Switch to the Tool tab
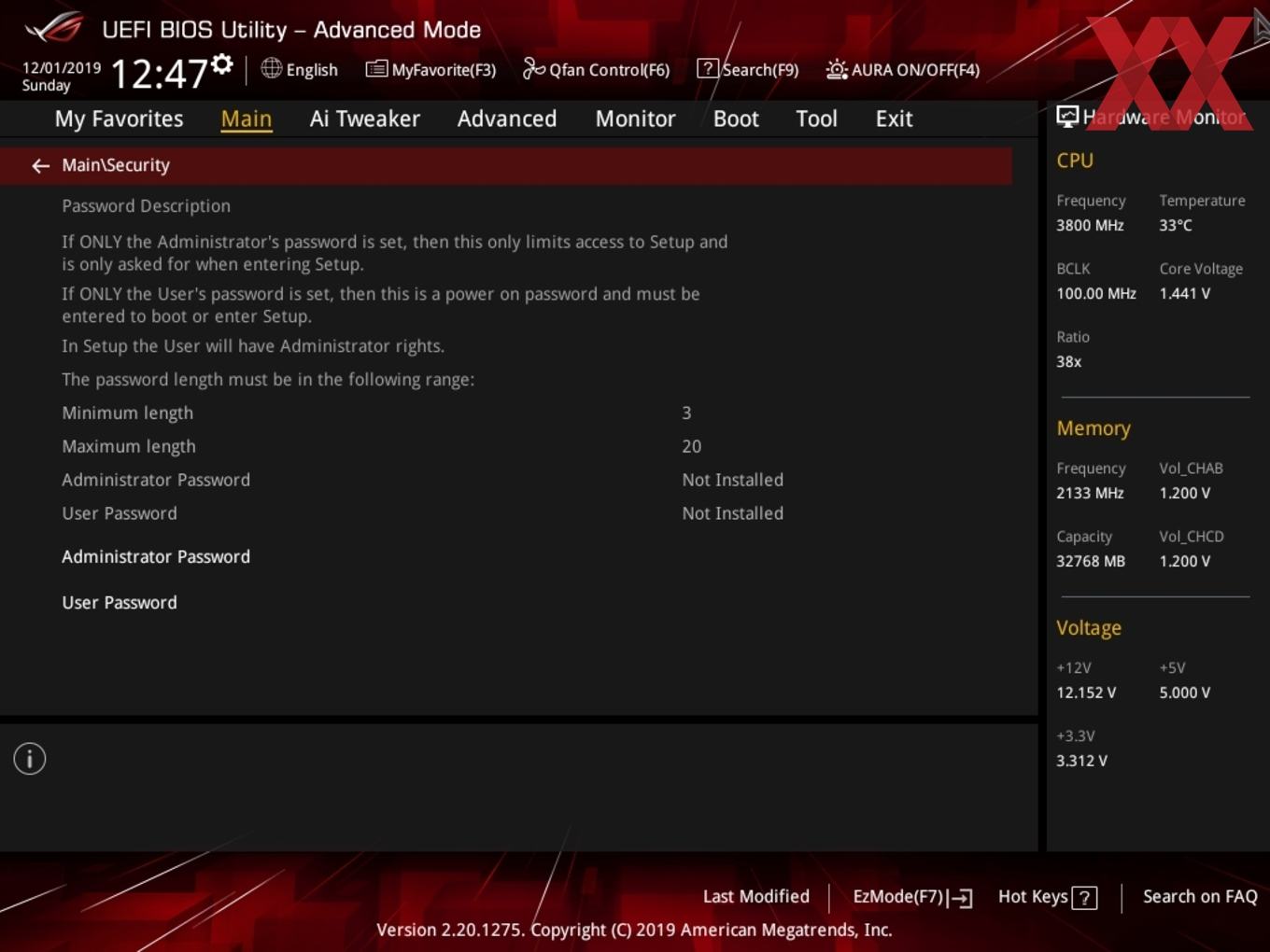The width and height of the screenshot is (1270, 952). click(816, 119)
